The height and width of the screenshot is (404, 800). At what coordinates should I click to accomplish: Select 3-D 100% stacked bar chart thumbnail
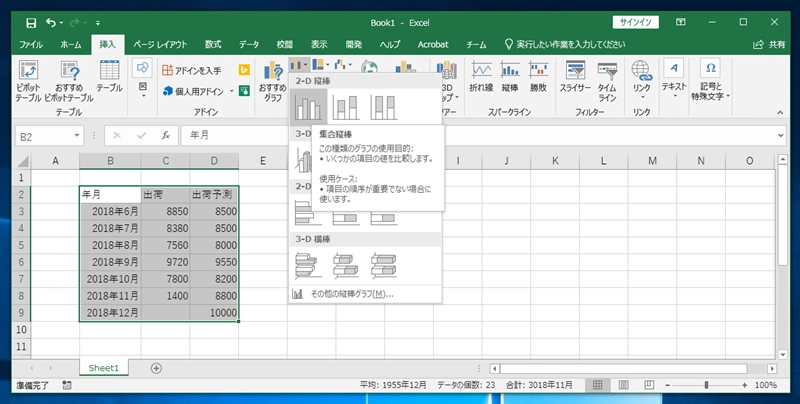pyautogui.click(x=383, y=266)
